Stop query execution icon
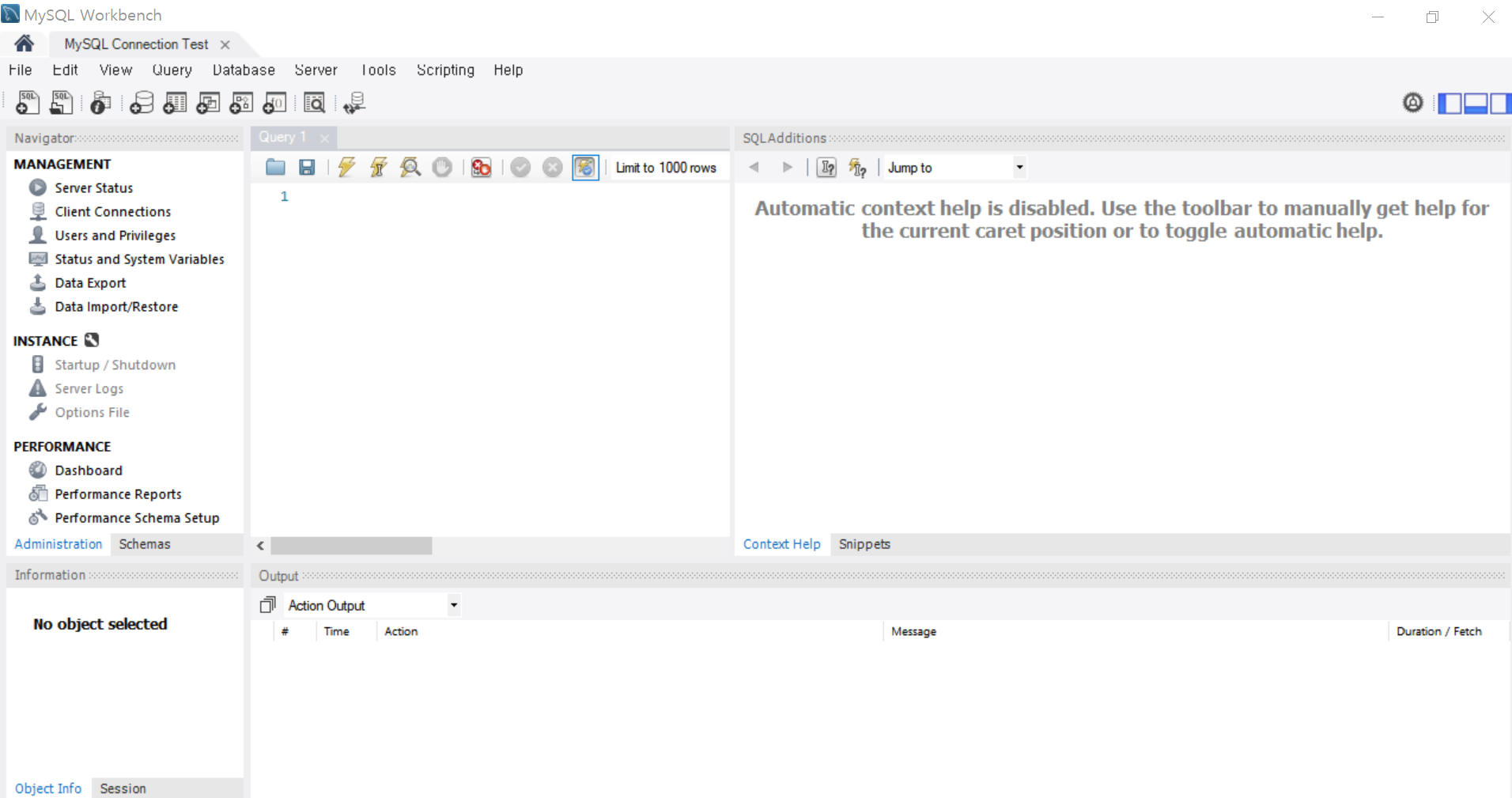Screen dimensions: 1512x798 [x=442, y=167]
